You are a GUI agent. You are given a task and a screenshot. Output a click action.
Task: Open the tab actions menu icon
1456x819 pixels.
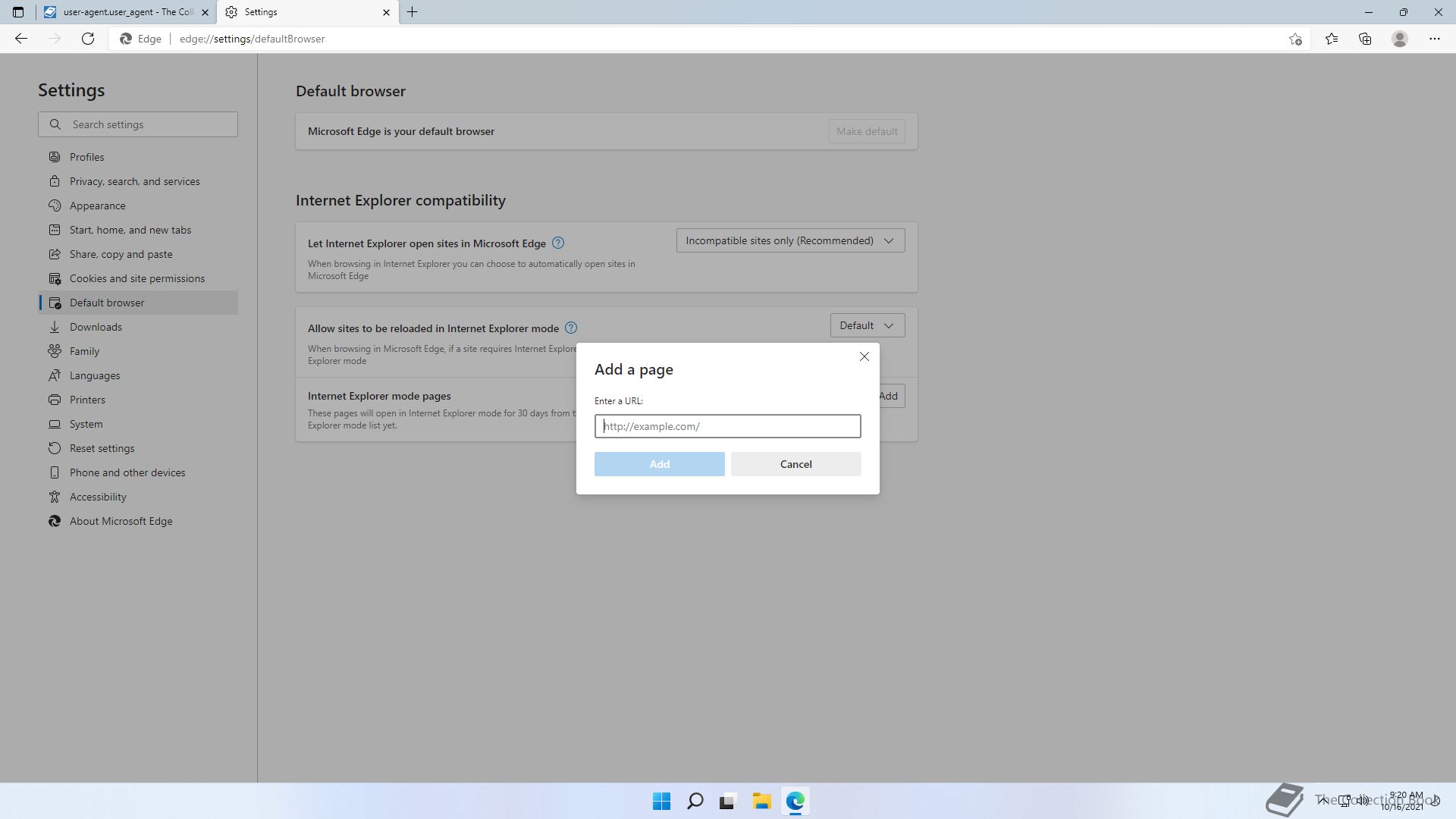click(x=18, y=12)
